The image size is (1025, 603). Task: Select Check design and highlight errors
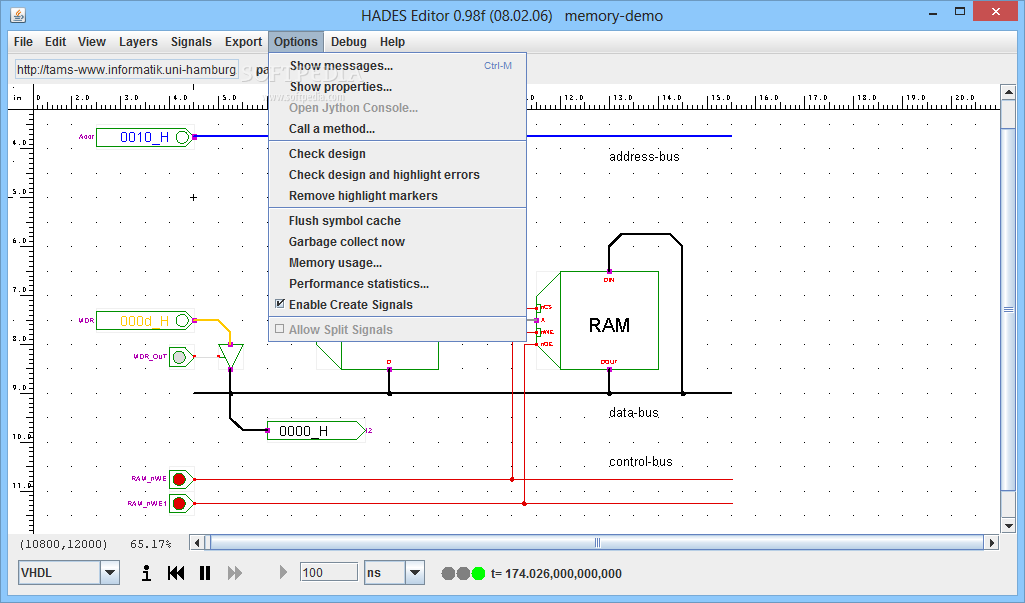click(x=397, y=175)
